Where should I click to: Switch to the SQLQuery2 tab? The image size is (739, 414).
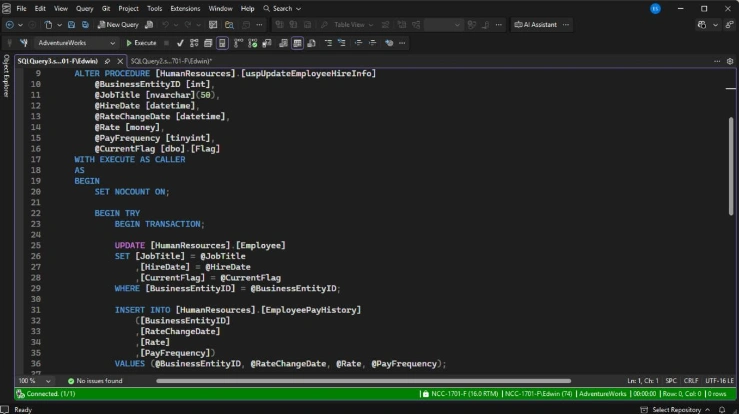click(x=171, y=61)
